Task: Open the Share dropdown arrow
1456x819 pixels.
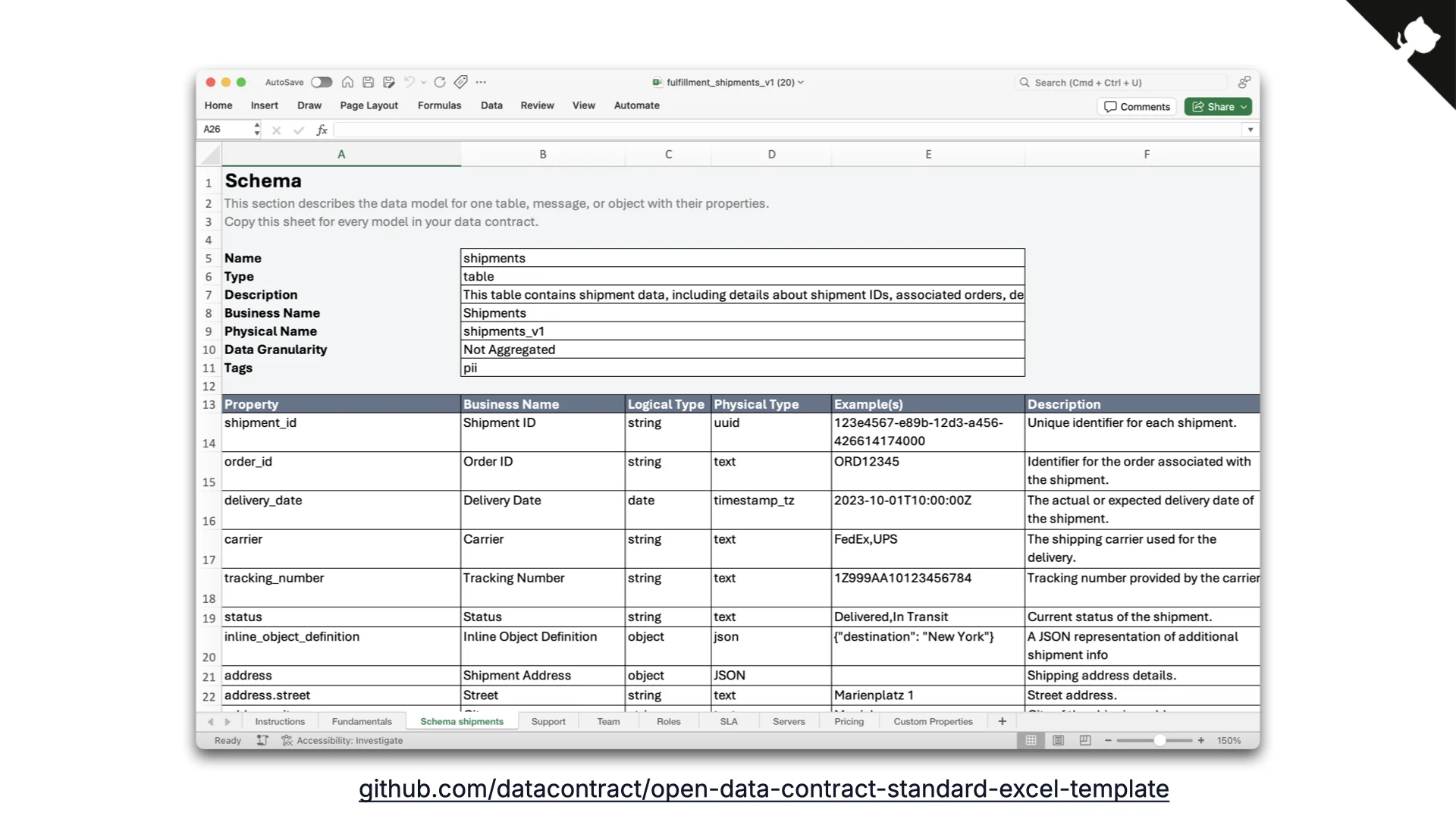Action: pos(1242,106)
